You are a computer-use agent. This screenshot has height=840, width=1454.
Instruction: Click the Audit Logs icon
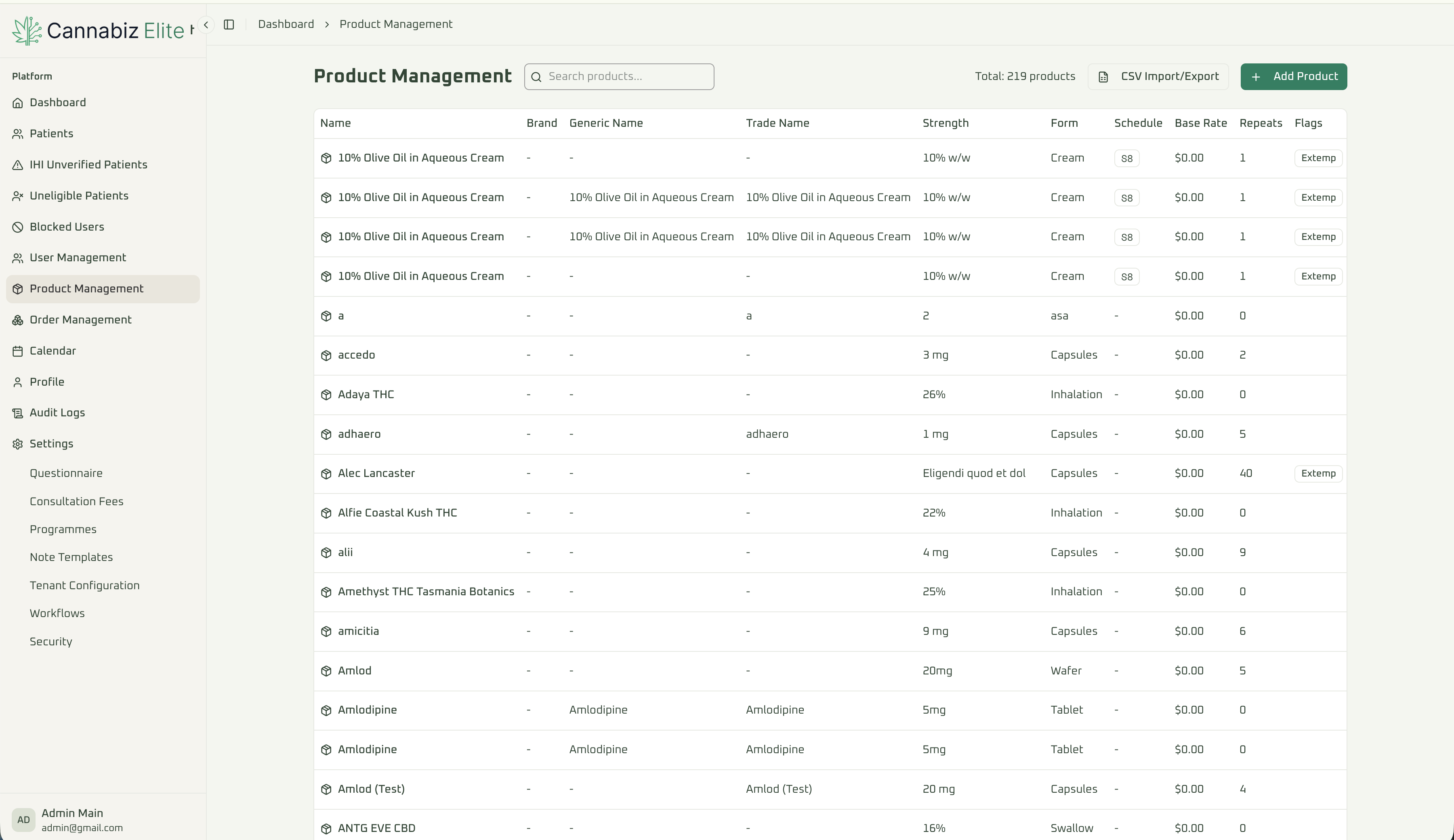pyautogui.click(x=18, y=412)
